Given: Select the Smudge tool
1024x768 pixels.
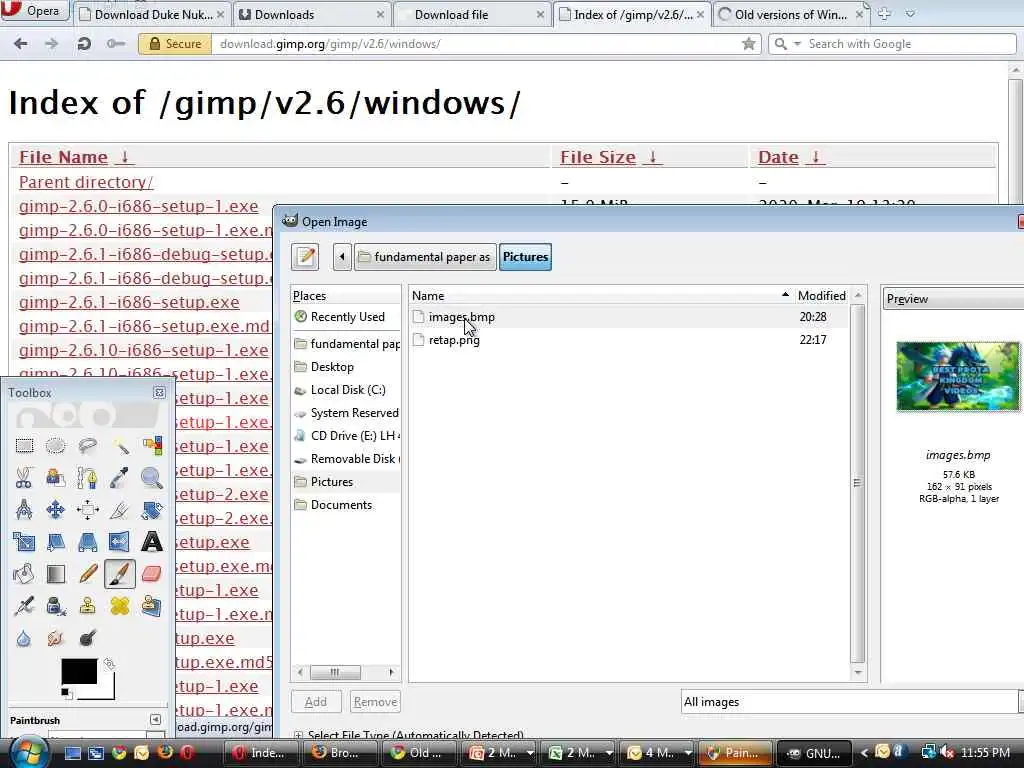Looking at the screenshot, I should pyautogui.click(x=56, y=638).
